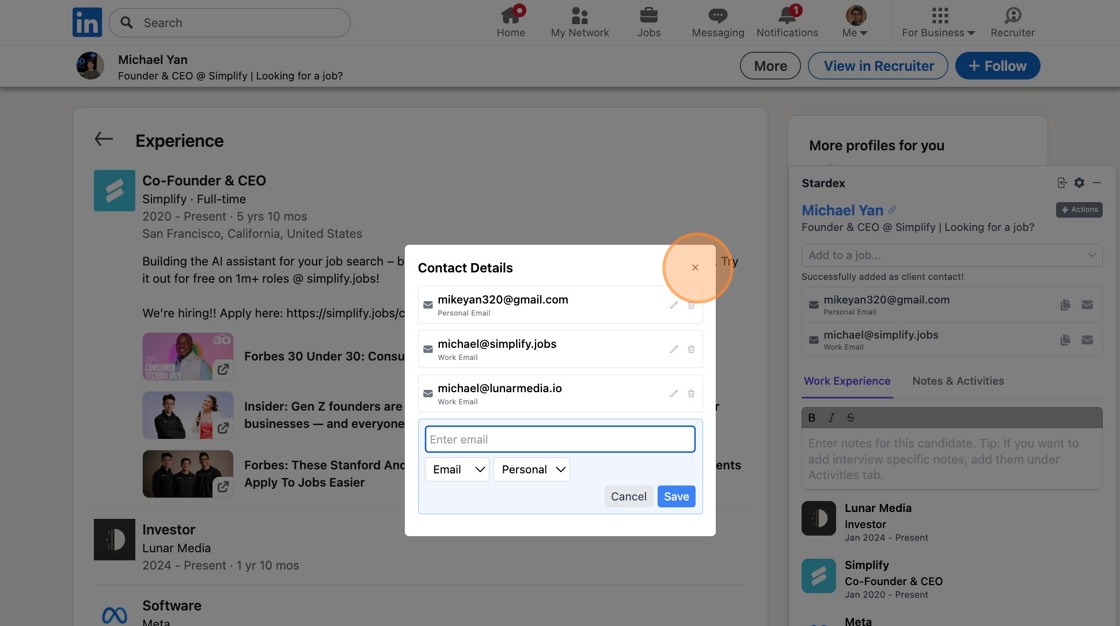
Task: Expand the Add to a job dropdown
Action: click(951, 255)
